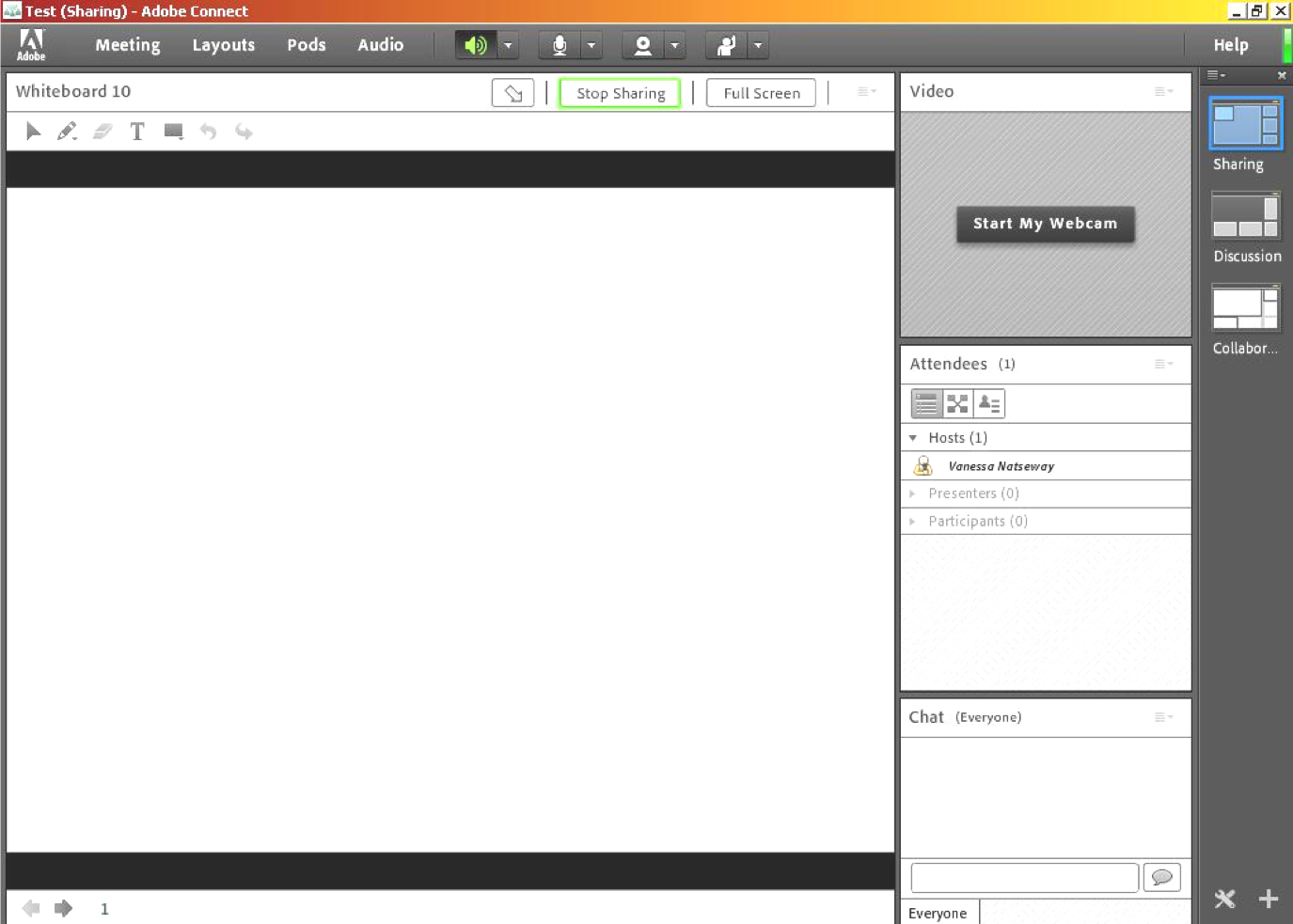Collapse the Hosts (1) group

[912, 438]
